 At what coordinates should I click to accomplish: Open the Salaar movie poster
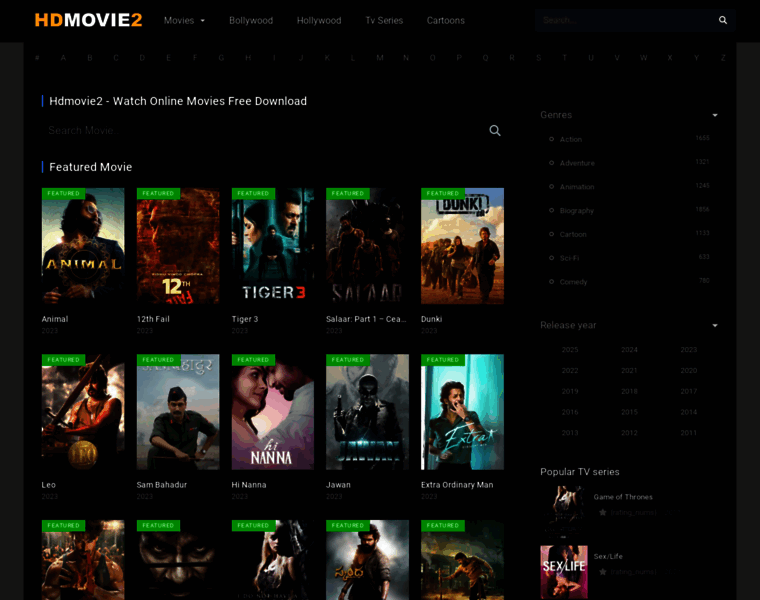367,246
